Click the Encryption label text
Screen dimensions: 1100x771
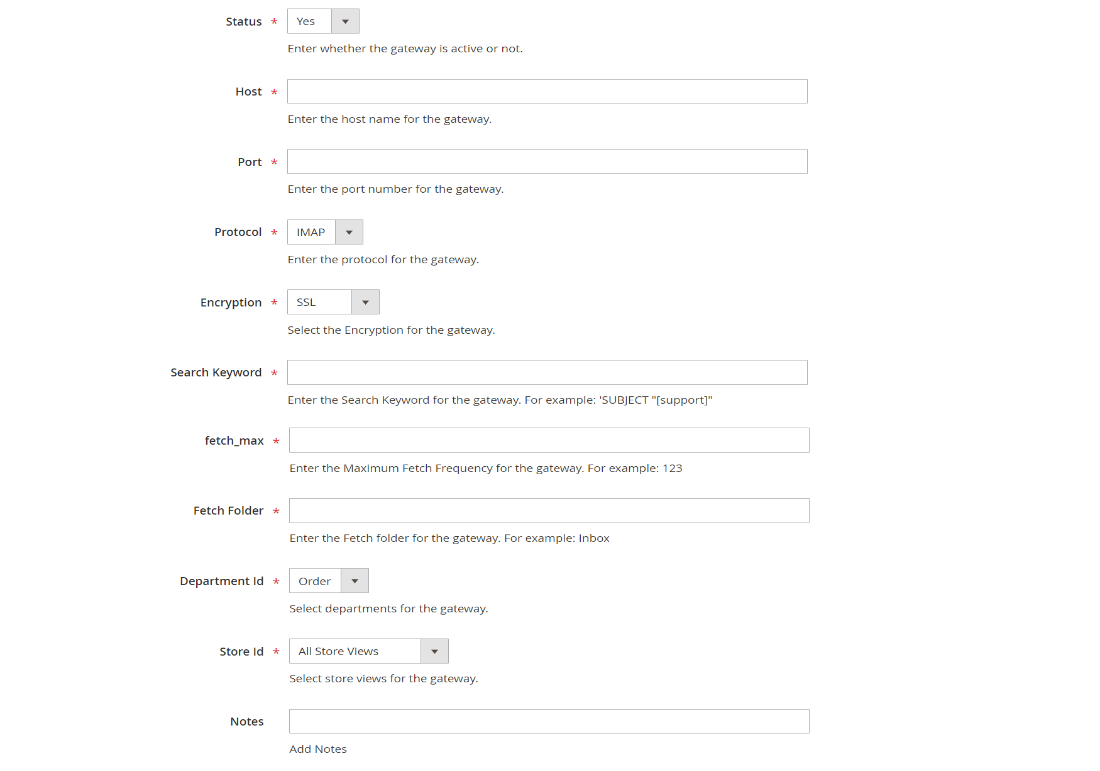(231, 302)
